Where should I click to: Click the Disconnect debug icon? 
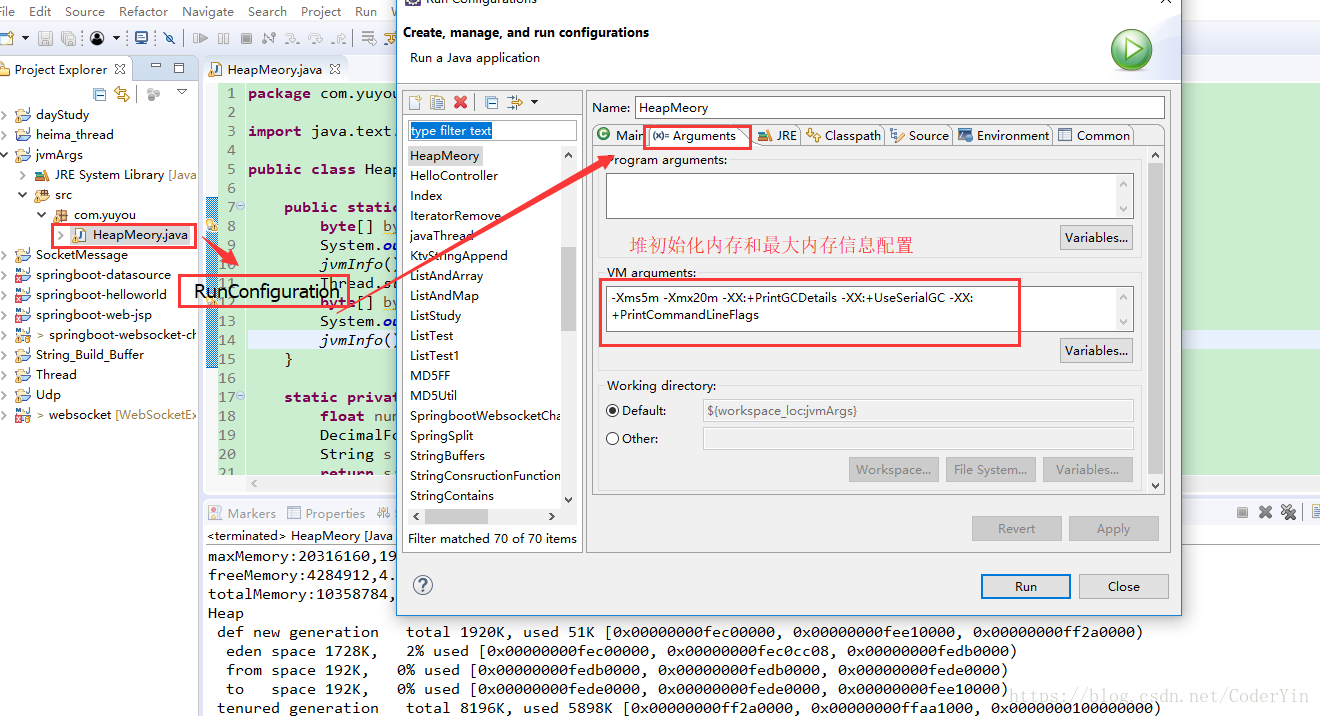pos(268,38)
